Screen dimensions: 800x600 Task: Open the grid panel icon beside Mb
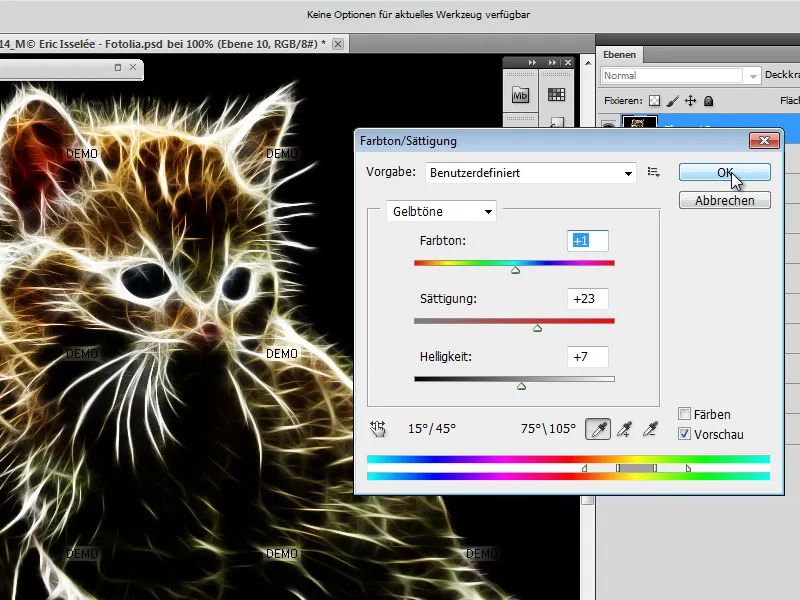pos(556,94)
